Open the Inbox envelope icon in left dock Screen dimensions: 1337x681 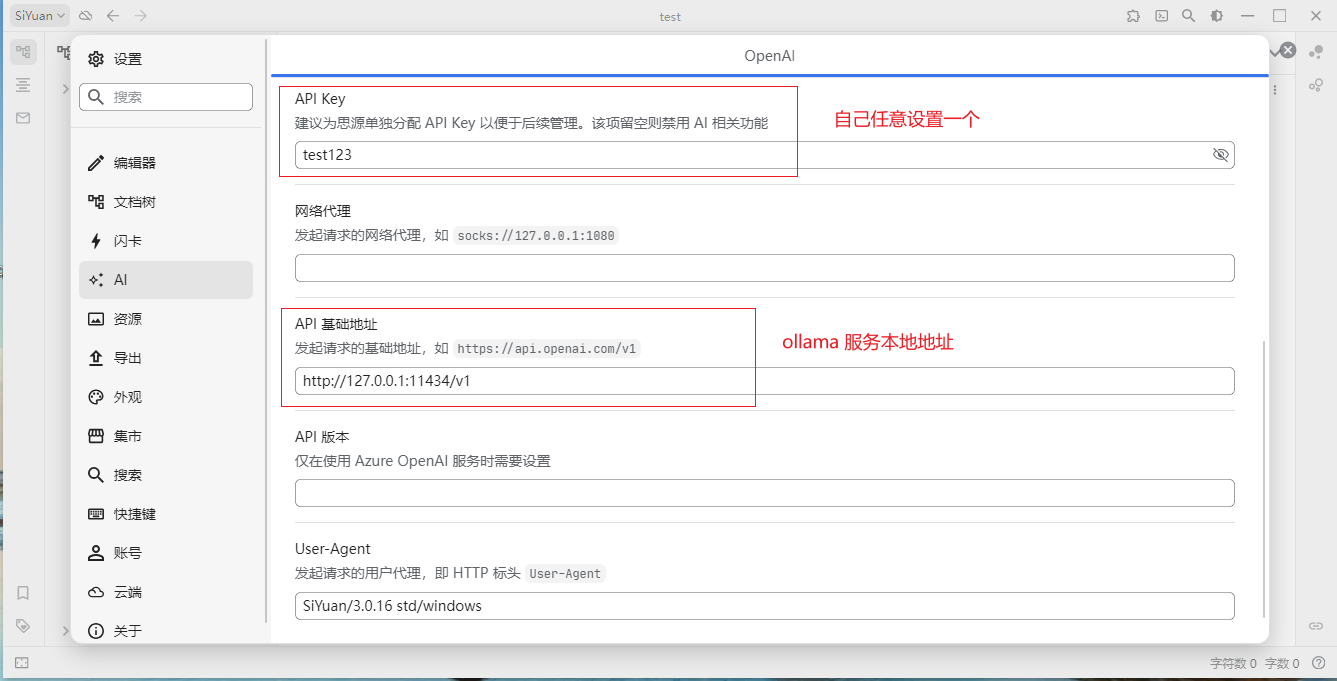tap(23, 118)
